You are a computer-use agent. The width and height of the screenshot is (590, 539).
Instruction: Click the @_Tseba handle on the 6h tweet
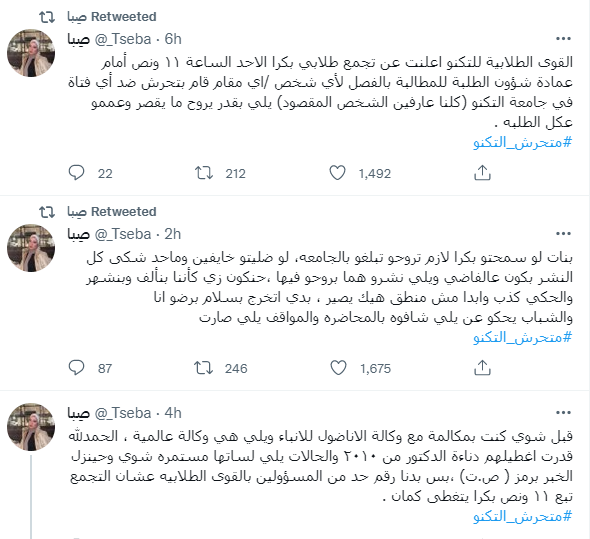(123, 39)
